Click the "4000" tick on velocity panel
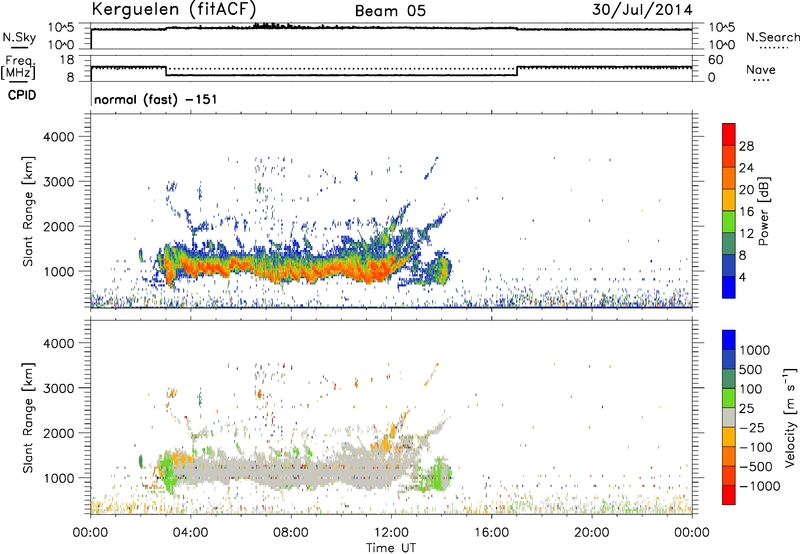Image resolution: width=800 pixels, height=554 pixels. click(59, 343)
